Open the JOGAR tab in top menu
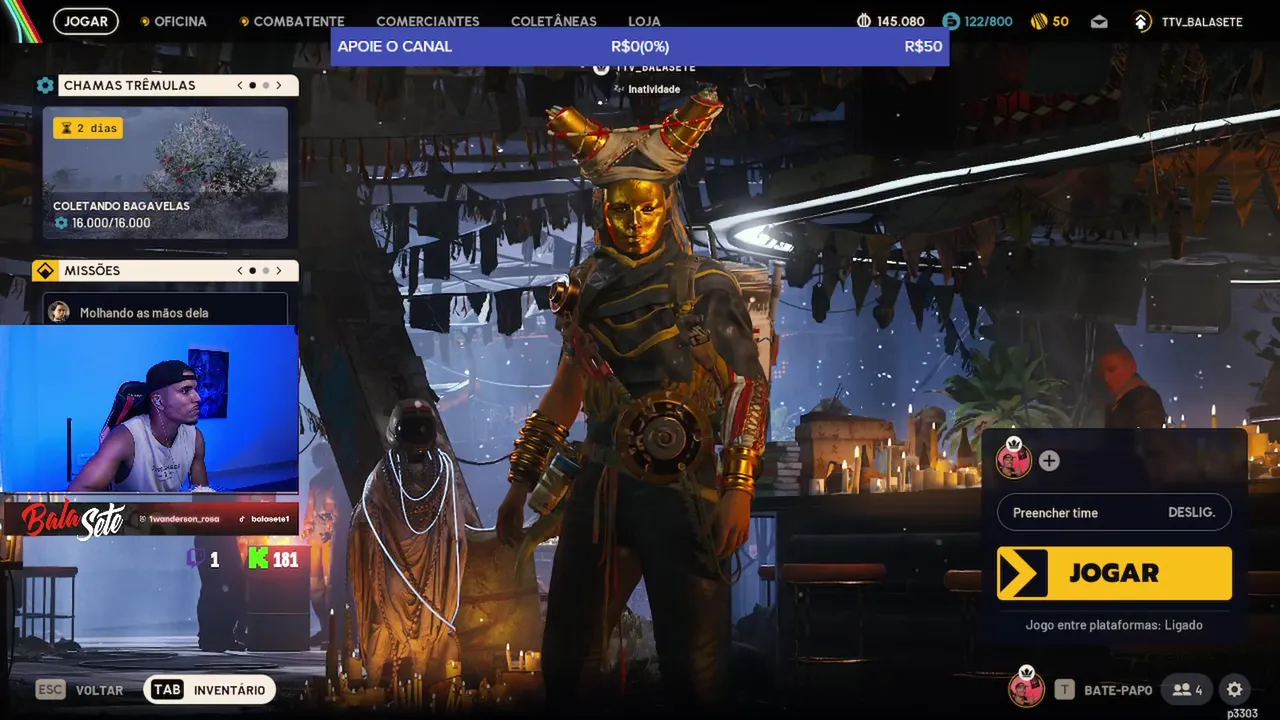The image size is (1280, 720). [x=86, y=21]
